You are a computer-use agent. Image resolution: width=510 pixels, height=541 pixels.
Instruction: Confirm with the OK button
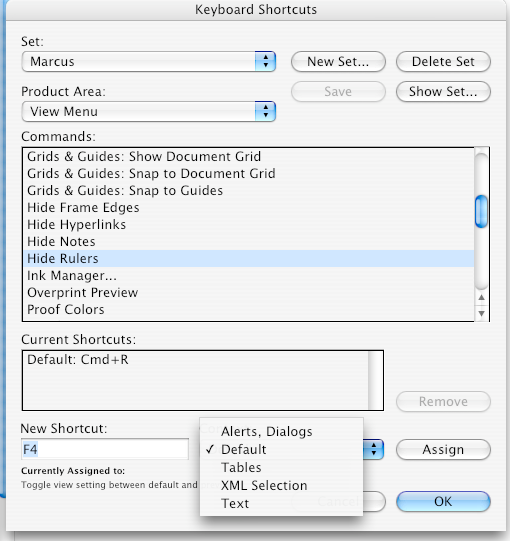point(443,502)
